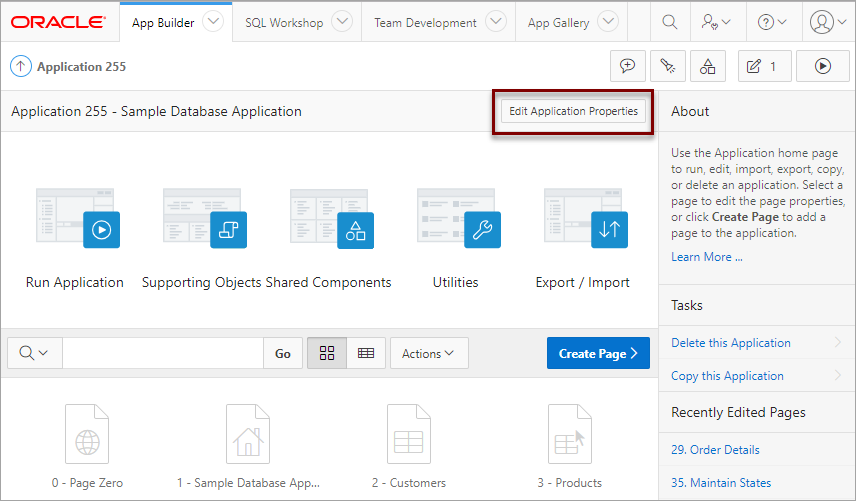Click the Application 255 breadcrumb

click(x=81, y=67)
